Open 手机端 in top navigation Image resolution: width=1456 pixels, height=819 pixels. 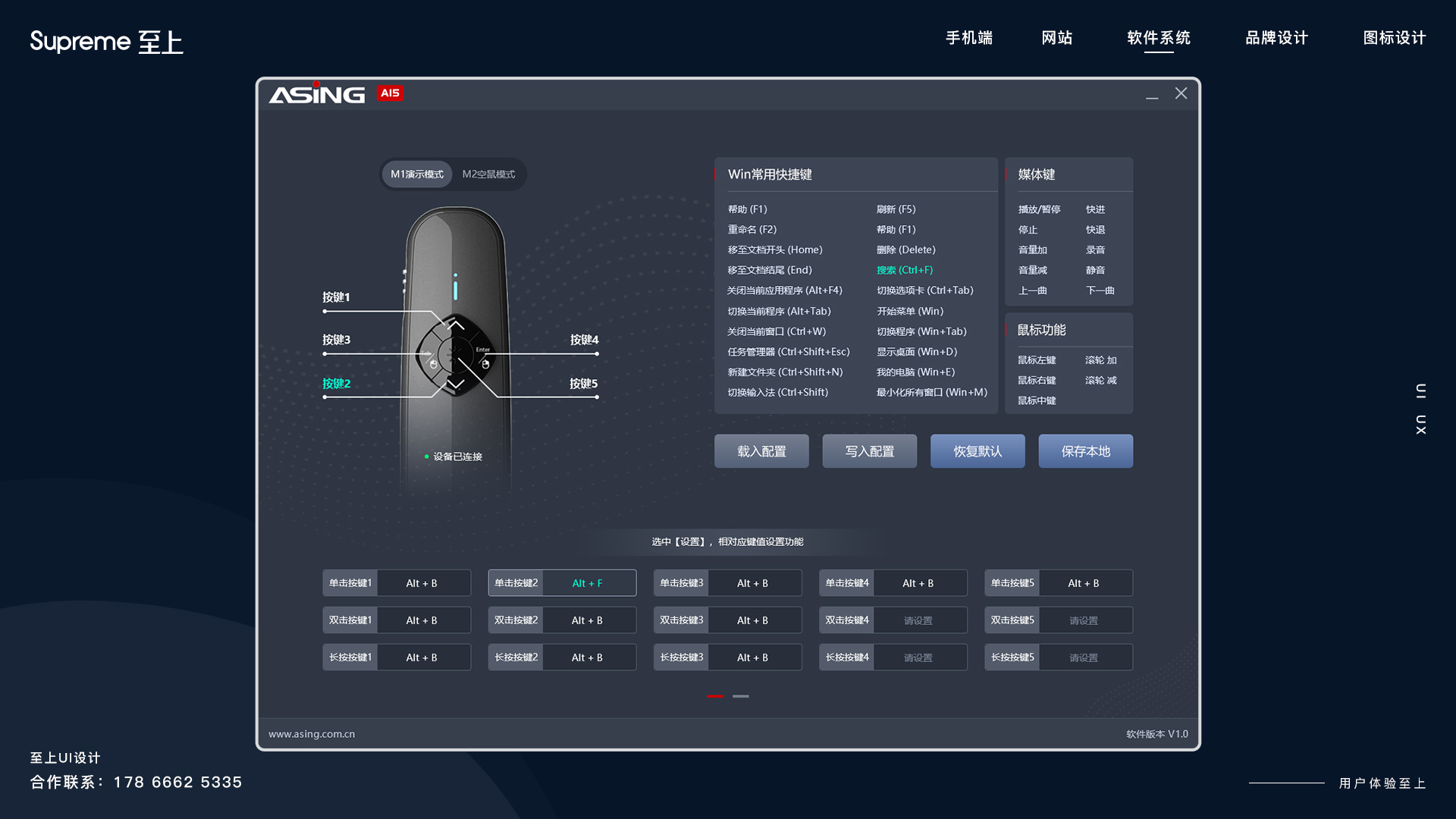[969, 38]
